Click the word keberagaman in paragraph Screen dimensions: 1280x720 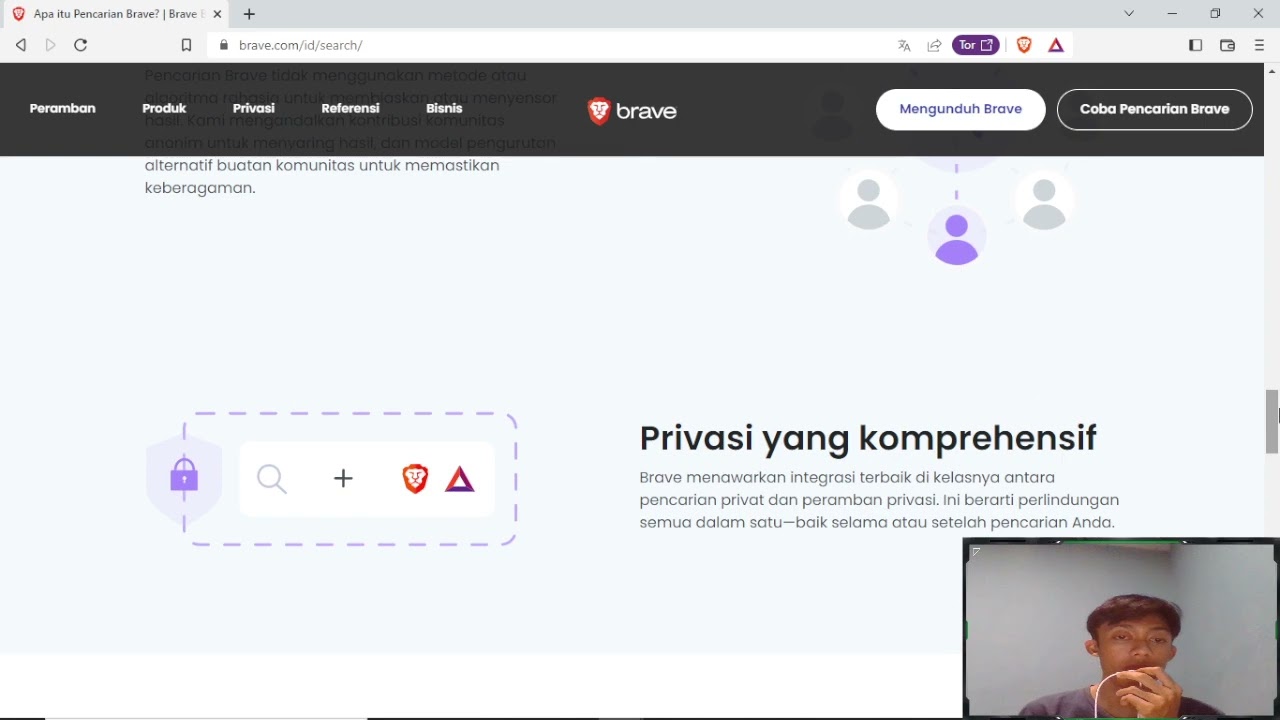pos(200,188)
